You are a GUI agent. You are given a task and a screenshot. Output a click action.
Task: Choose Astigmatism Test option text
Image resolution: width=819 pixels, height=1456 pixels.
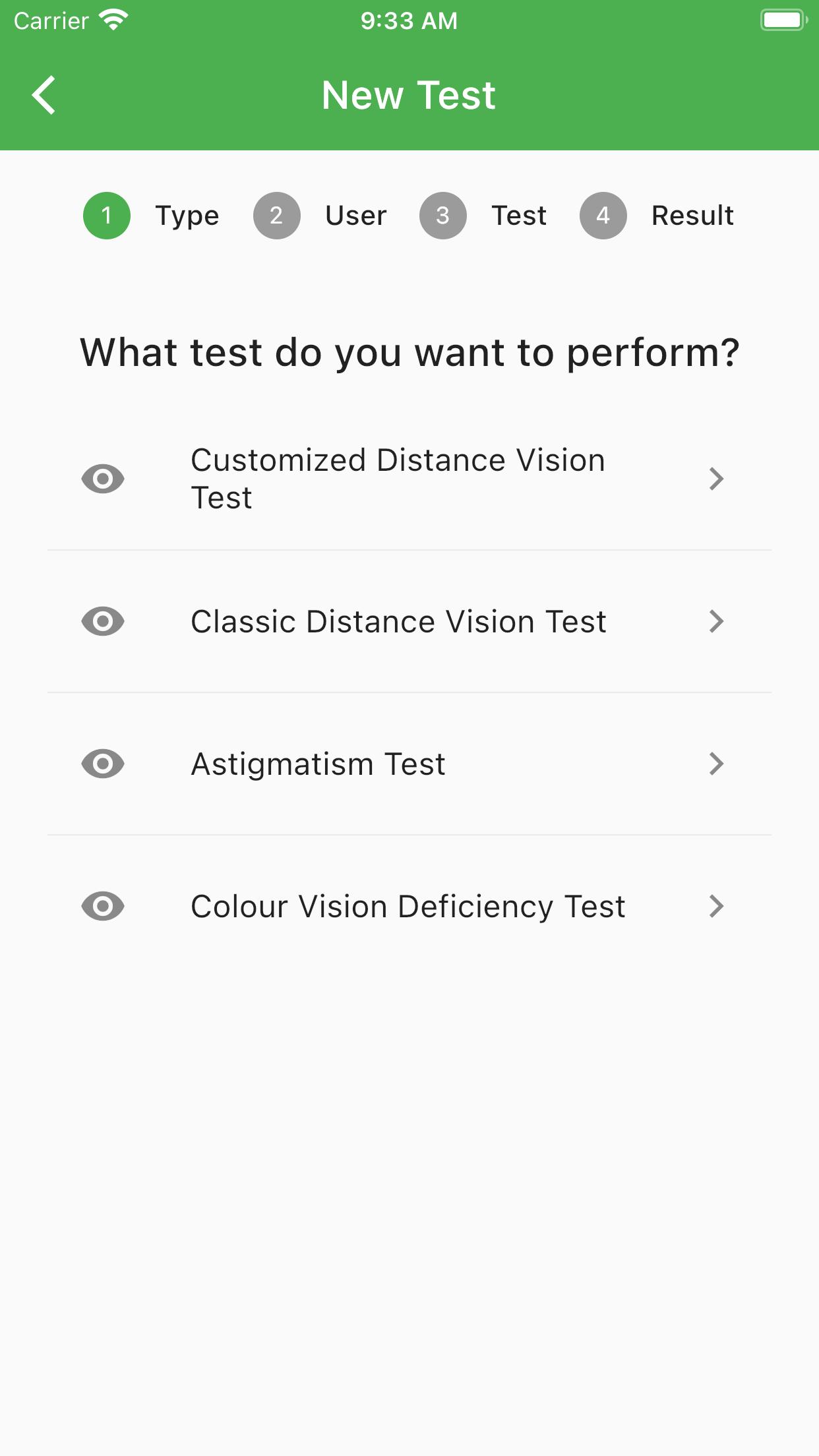pyautogui.click(x=318, y=764)
